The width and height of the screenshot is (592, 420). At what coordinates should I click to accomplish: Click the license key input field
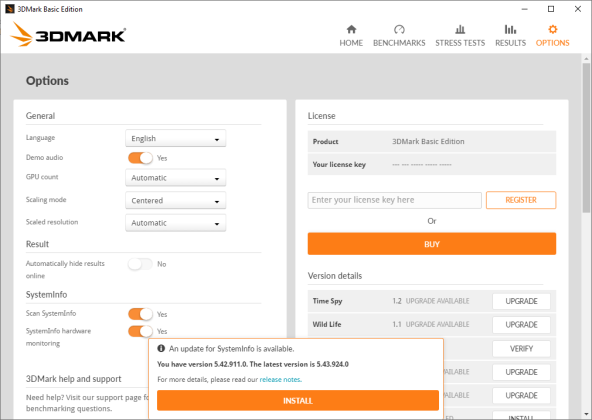395,200
